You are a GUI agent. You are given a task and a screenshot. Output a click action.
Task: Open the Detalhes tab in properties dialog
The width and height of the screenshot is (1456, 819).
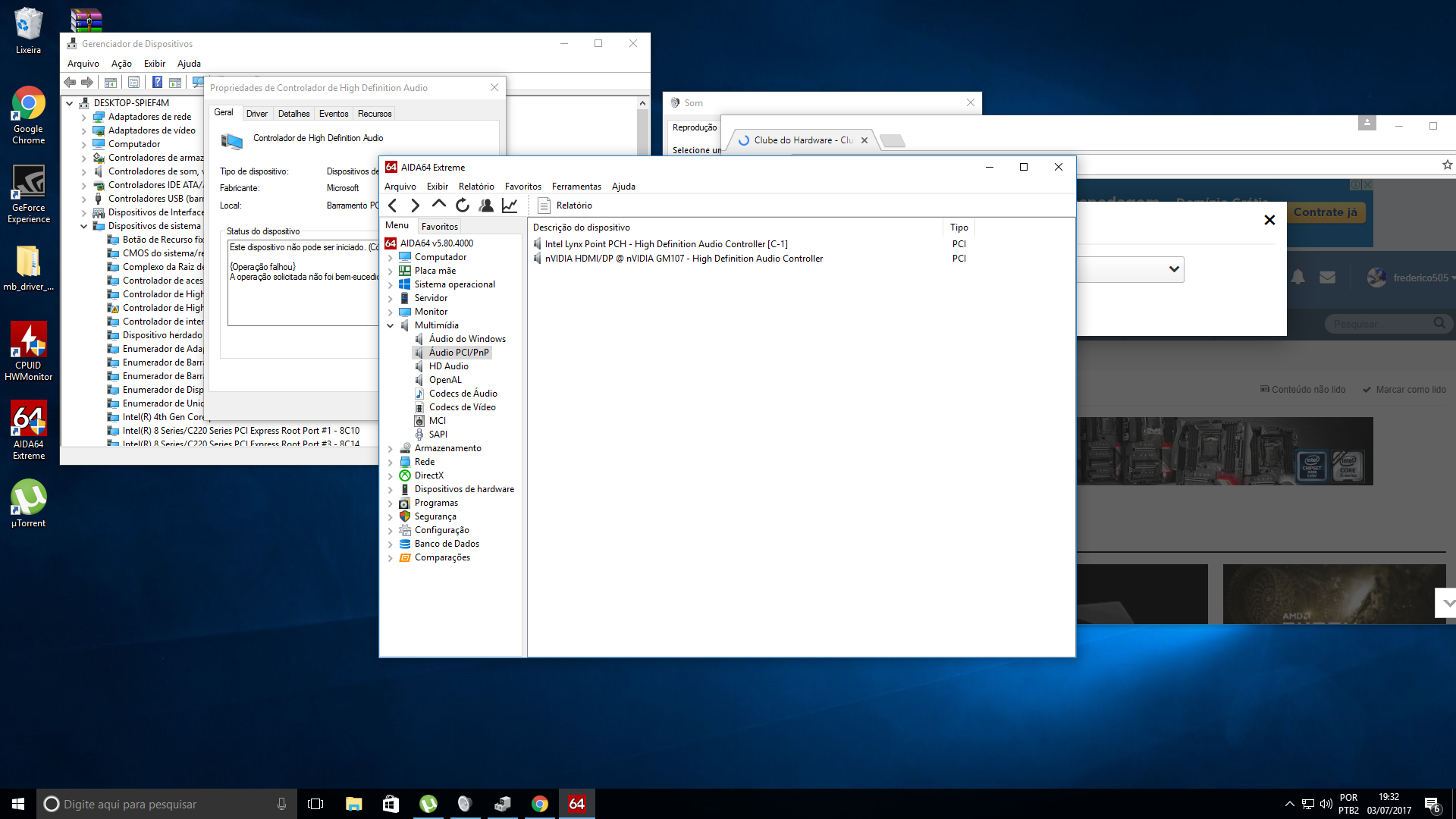pyautogui.click(x=293, y=114)
